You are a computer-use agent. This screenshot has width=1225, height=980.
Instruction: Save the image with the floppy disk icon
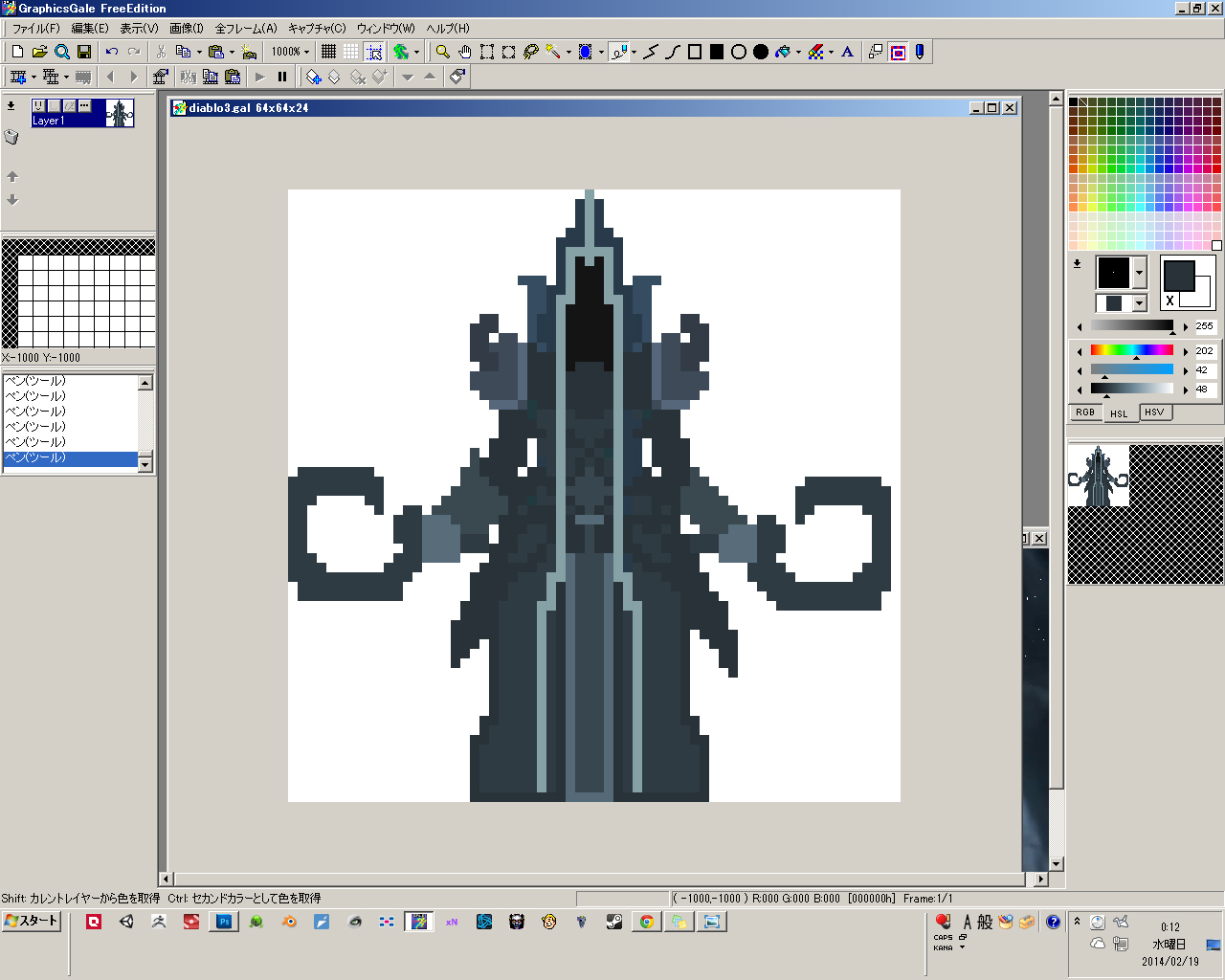click(x=83, y=52)
